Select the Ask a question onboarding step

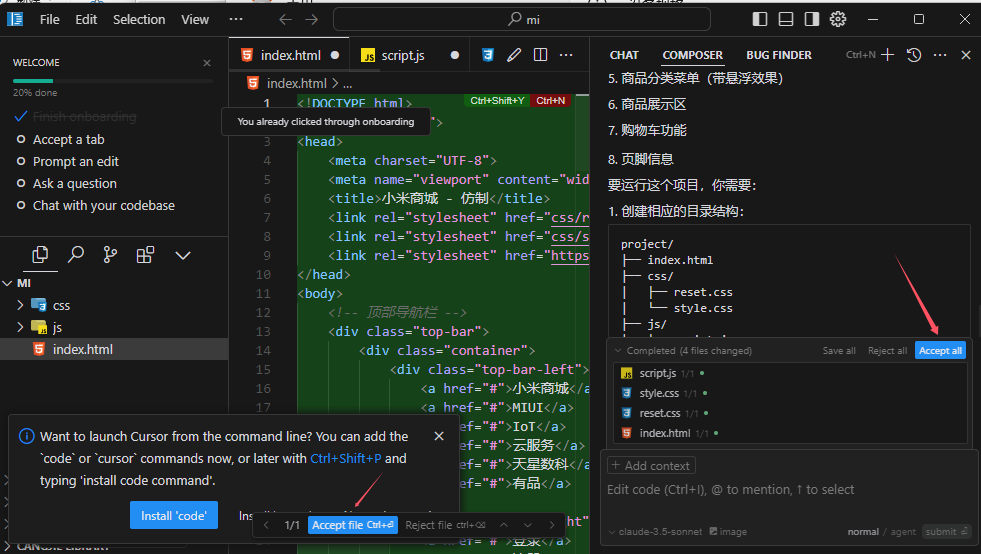[74, 183]
